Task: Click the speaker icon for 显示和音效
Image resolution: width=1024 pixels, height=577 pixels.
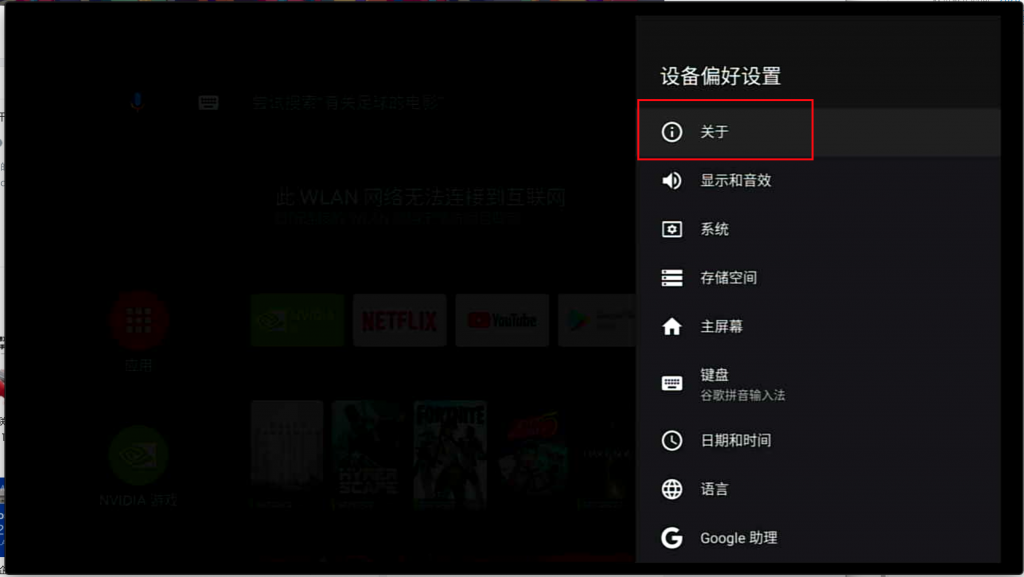Action: (x=671, y=181)
